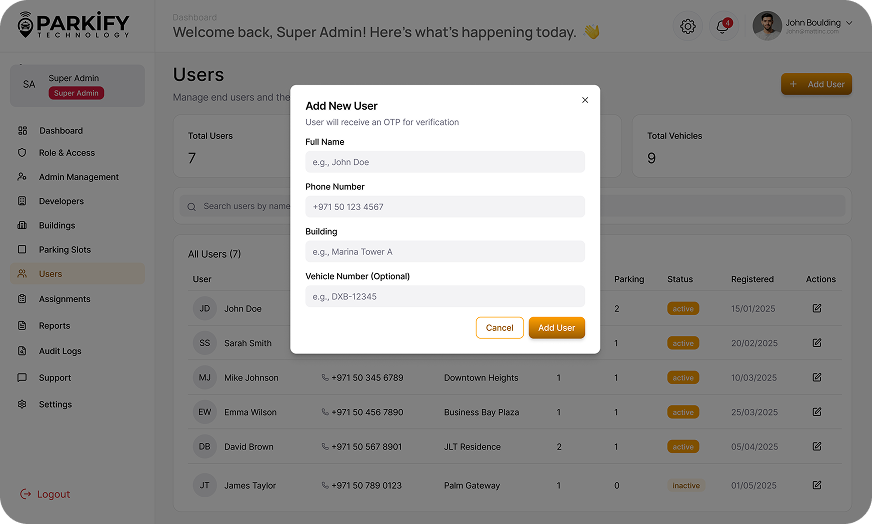Image resolution: width=872 pixels, height=524 pixels.
Task: Open the notifications bell icon
Action: tap(722, 27)
